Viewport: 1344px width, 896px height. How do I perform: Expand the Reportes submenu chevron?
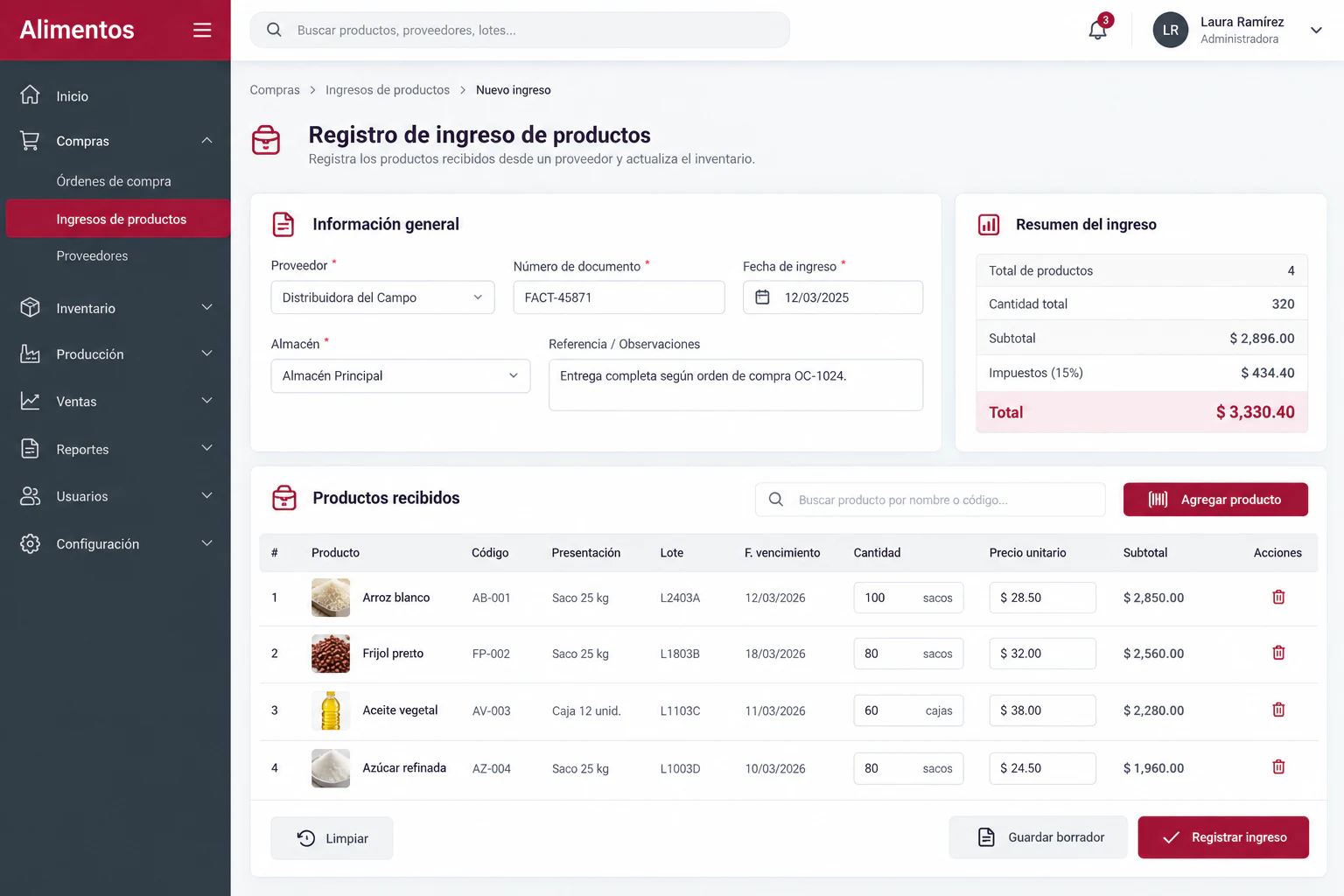point(206,448)
